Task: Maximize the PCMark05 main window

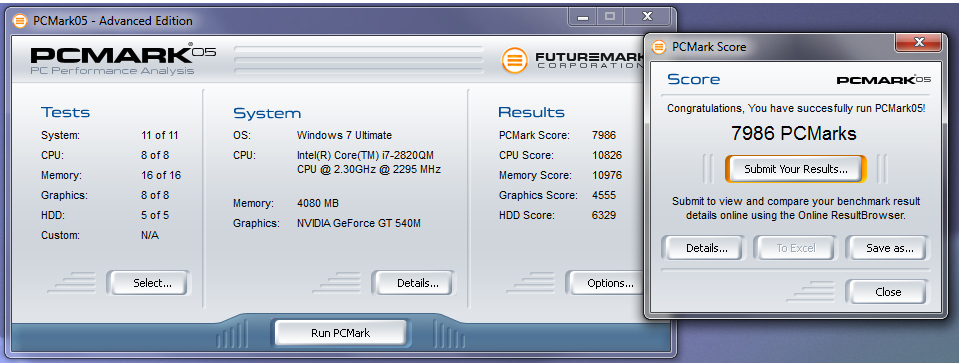Action: coord(609,17)
